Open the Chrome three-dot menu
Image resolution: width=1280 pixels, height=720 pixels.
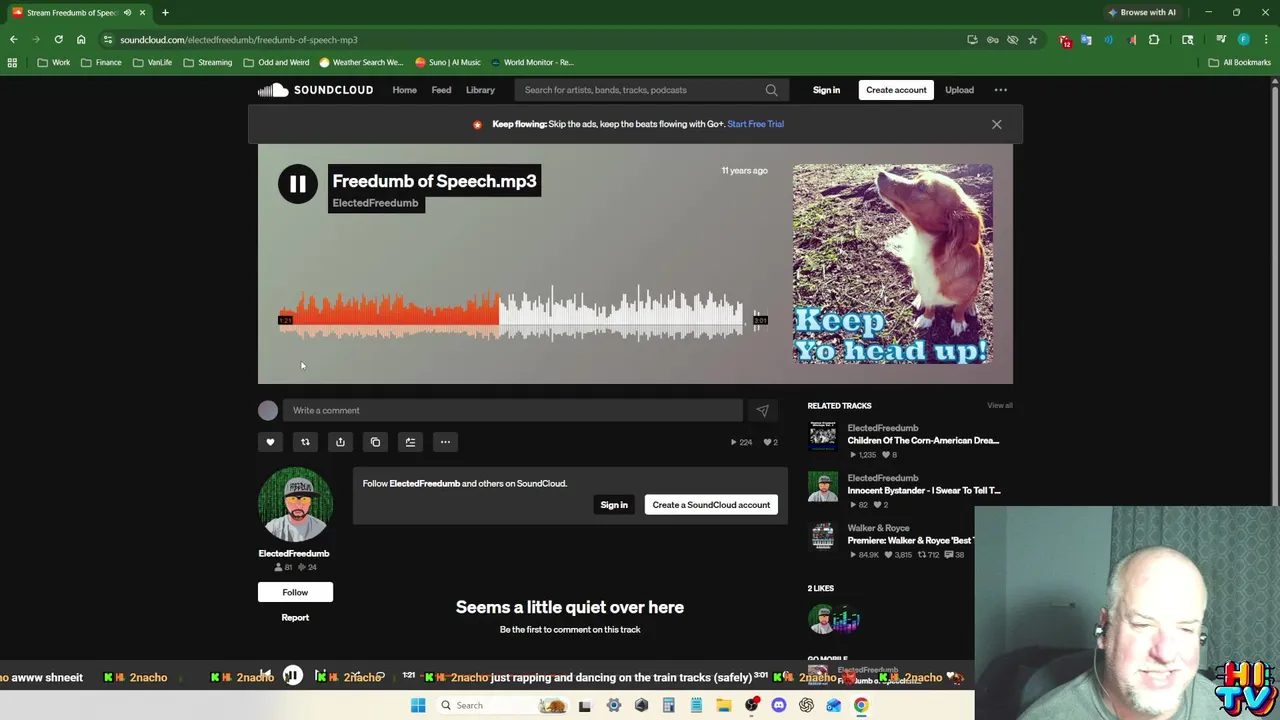(x=1266, y=40)
